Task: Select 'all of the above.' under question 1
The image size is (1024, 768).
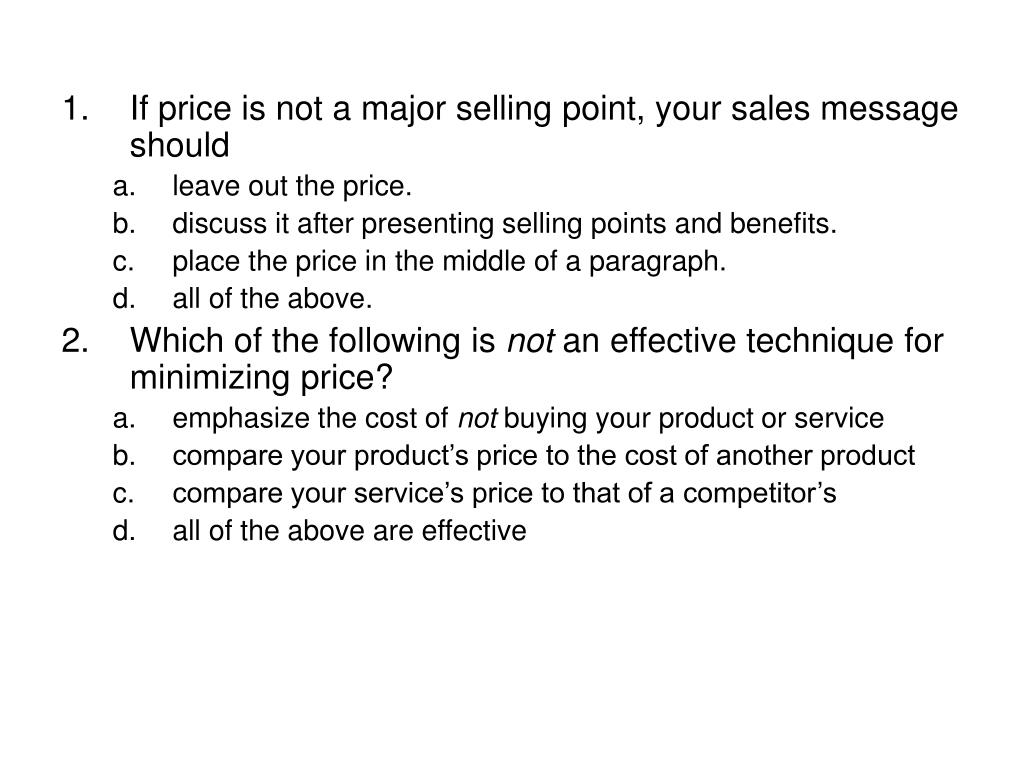Action: (272, 299)
